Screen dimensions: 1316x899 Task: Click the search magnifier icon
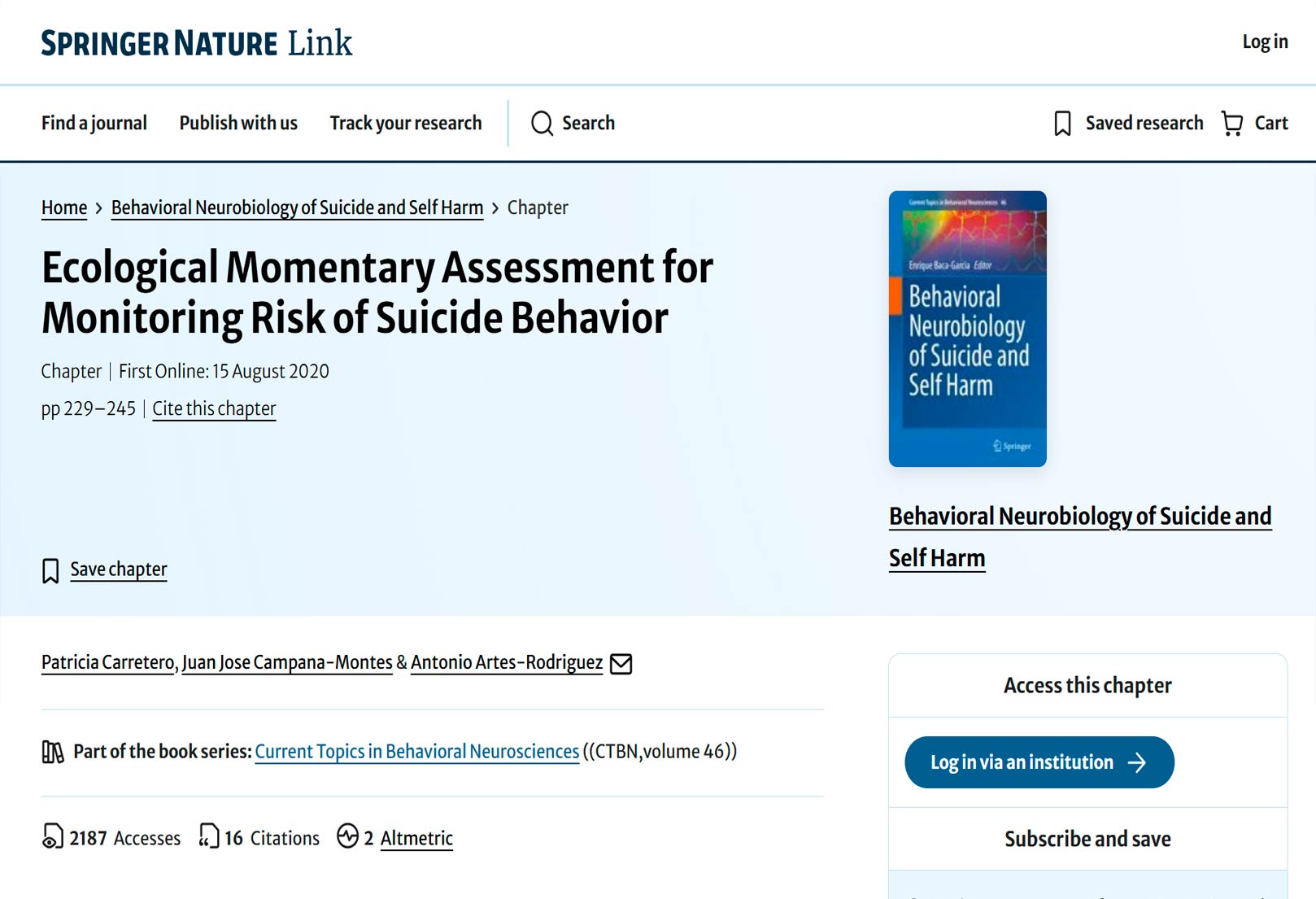pos(542,124)
